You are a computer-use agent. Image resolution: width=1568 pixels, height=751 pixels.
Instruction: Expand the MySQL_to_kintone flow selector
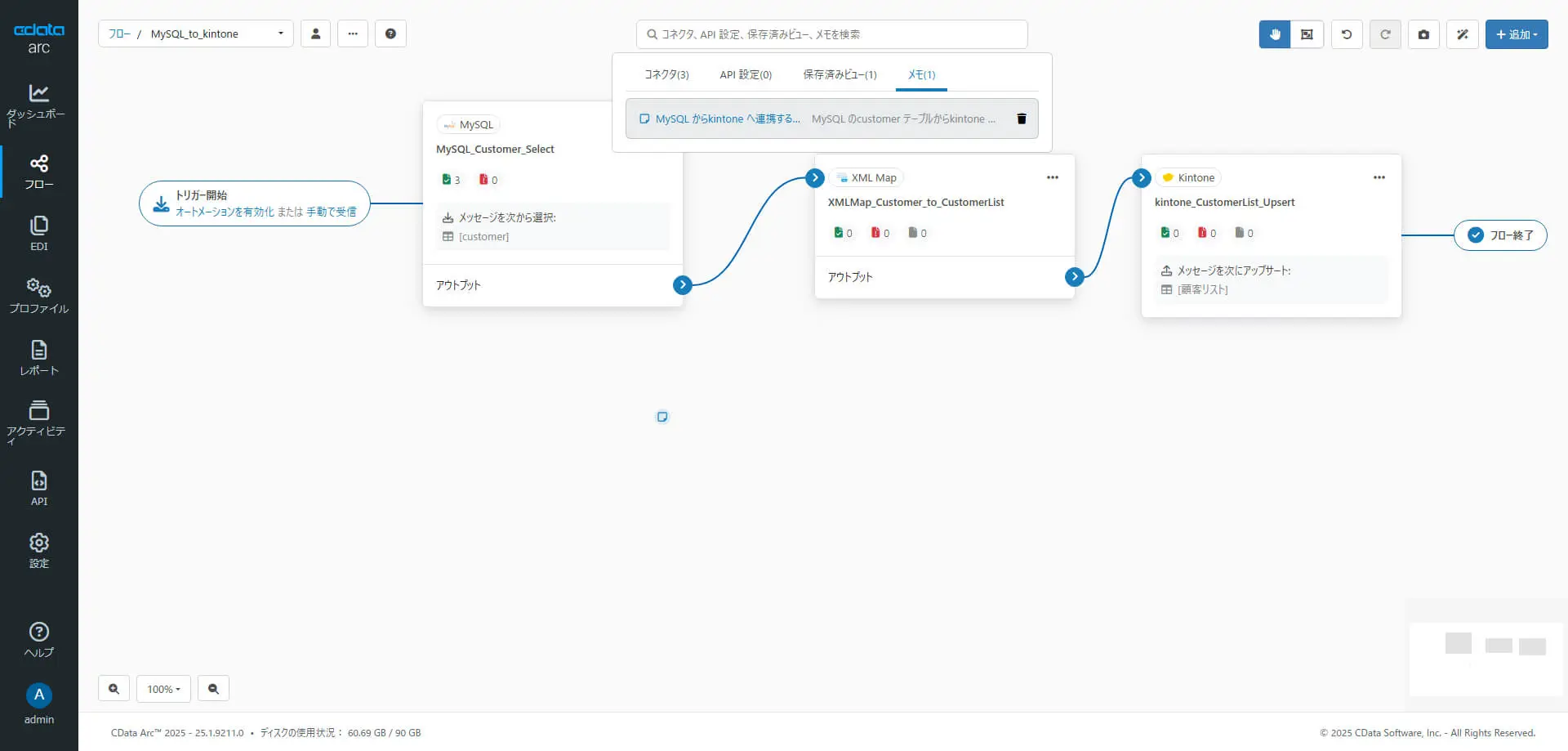[280, 34]
